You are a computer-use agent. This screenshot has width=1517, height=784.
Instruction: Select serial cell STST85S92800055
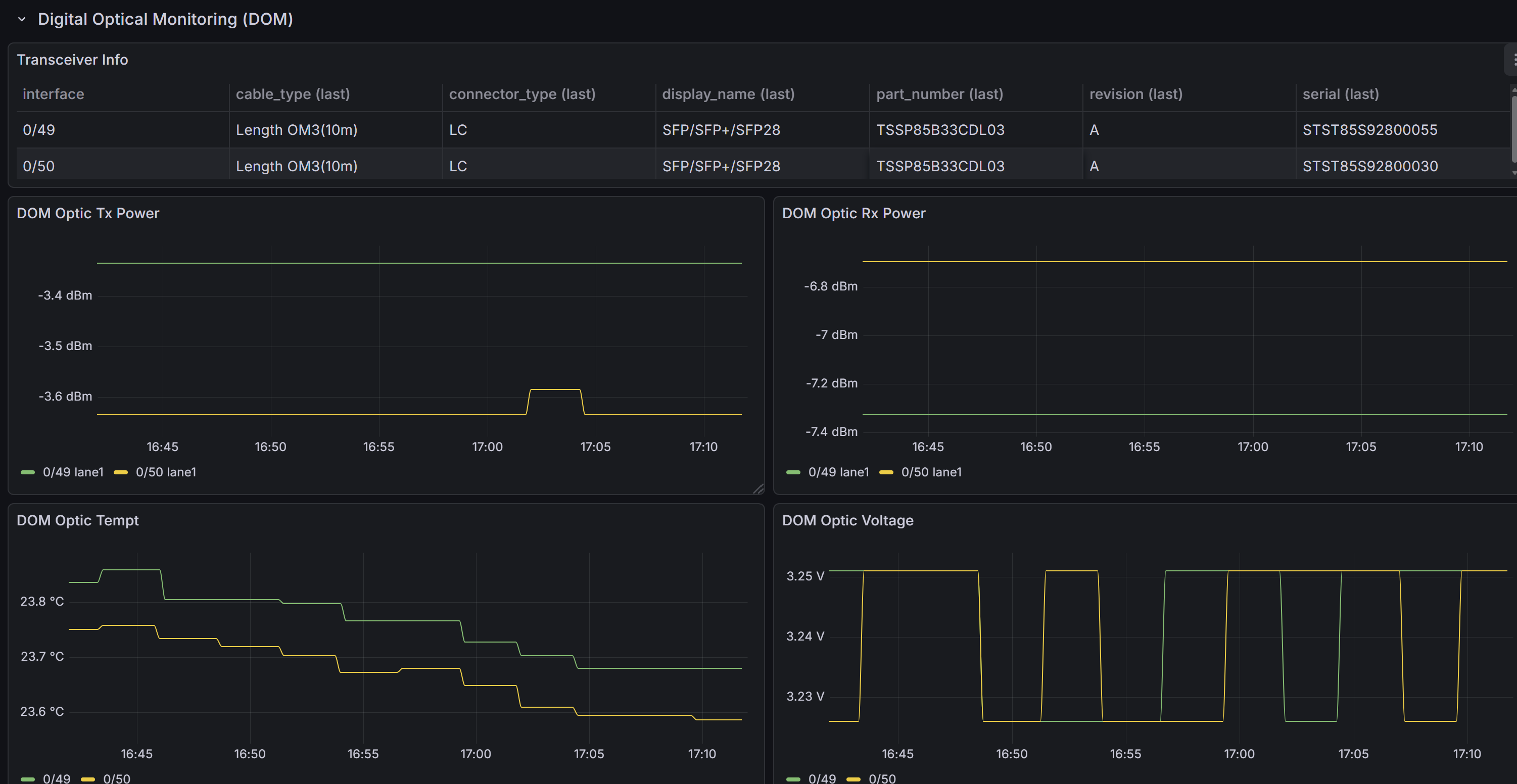tap(1370, 129)
